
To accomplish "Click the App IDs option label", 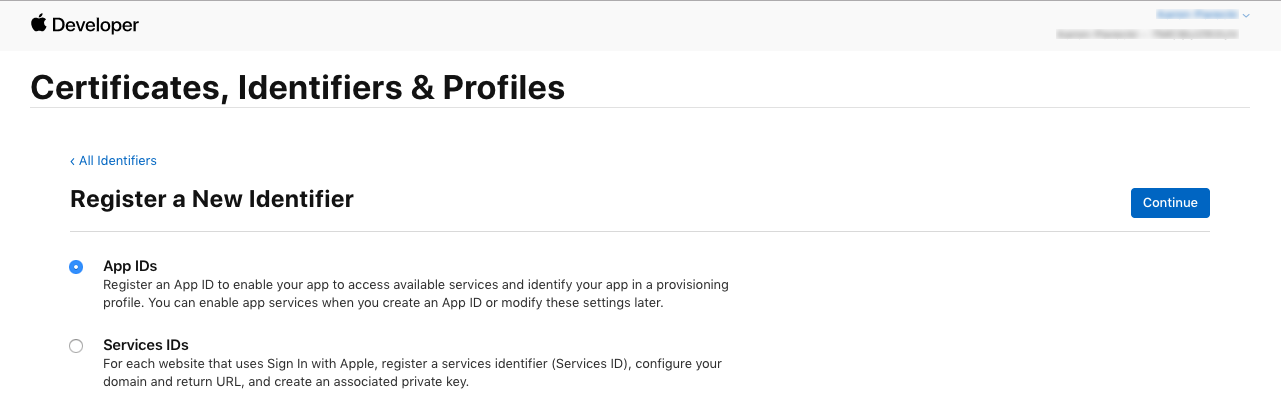I will pyautogui.click(x=130, y=266).
